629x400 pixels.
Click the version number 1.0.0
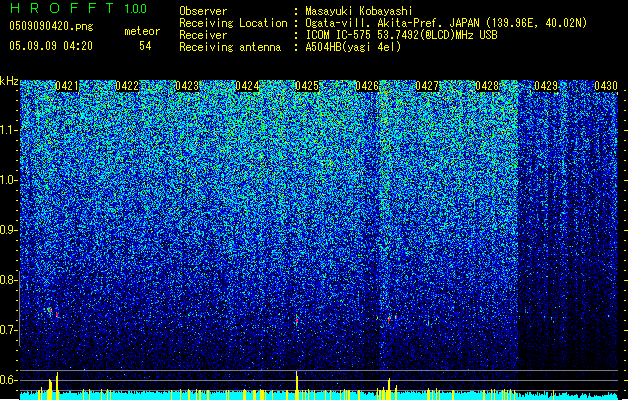136,8
